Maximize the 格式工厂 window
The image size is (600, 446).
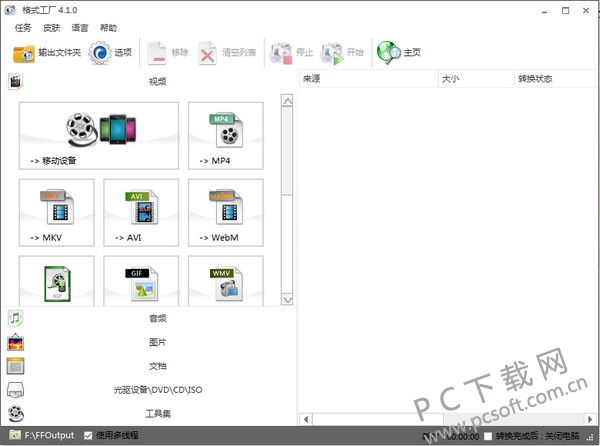[x=566, y=11]
